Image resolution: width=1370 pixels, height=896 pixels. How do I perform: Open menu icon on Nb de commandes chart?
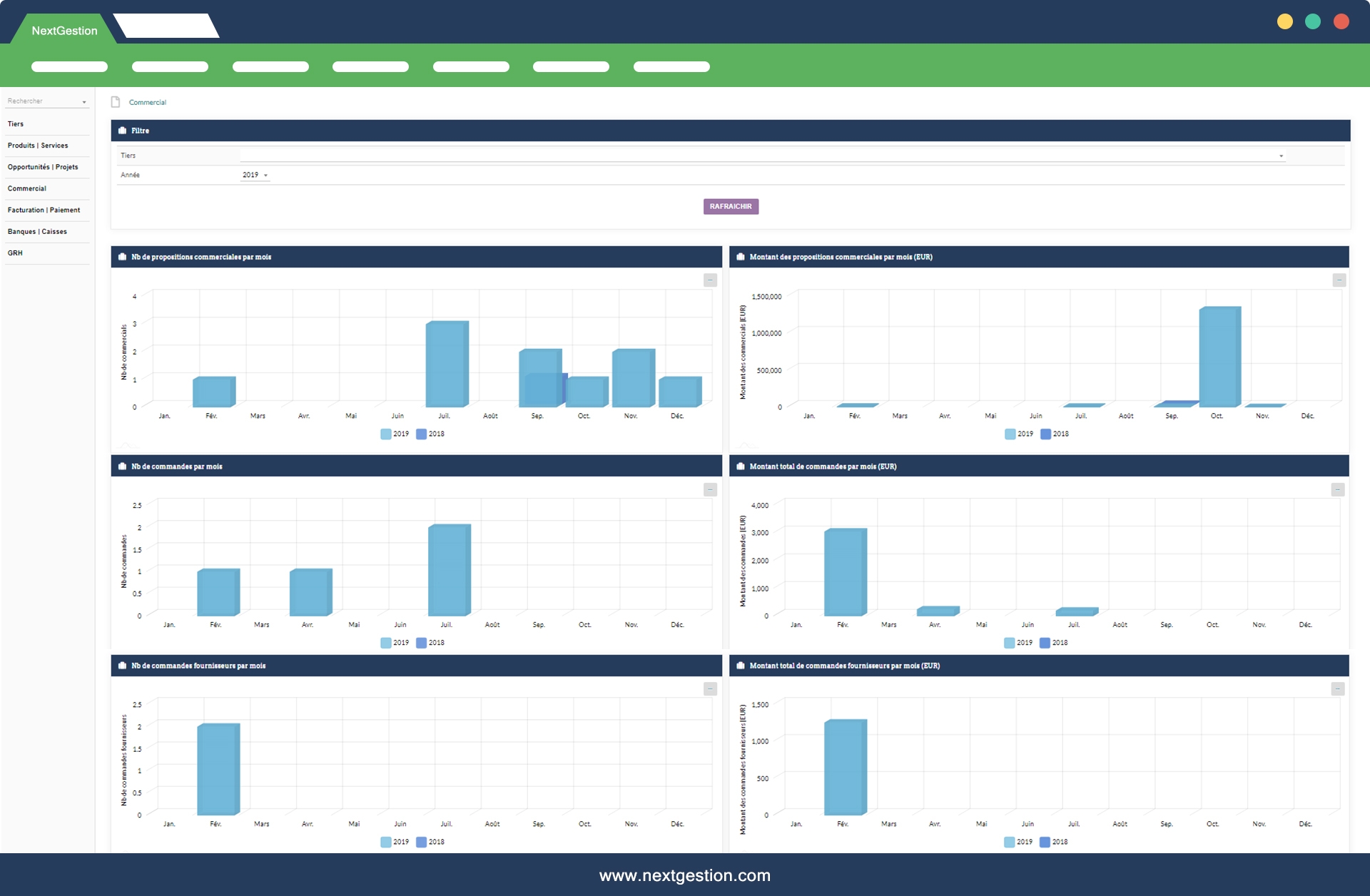pyautogui.click(x=710, y=489)
